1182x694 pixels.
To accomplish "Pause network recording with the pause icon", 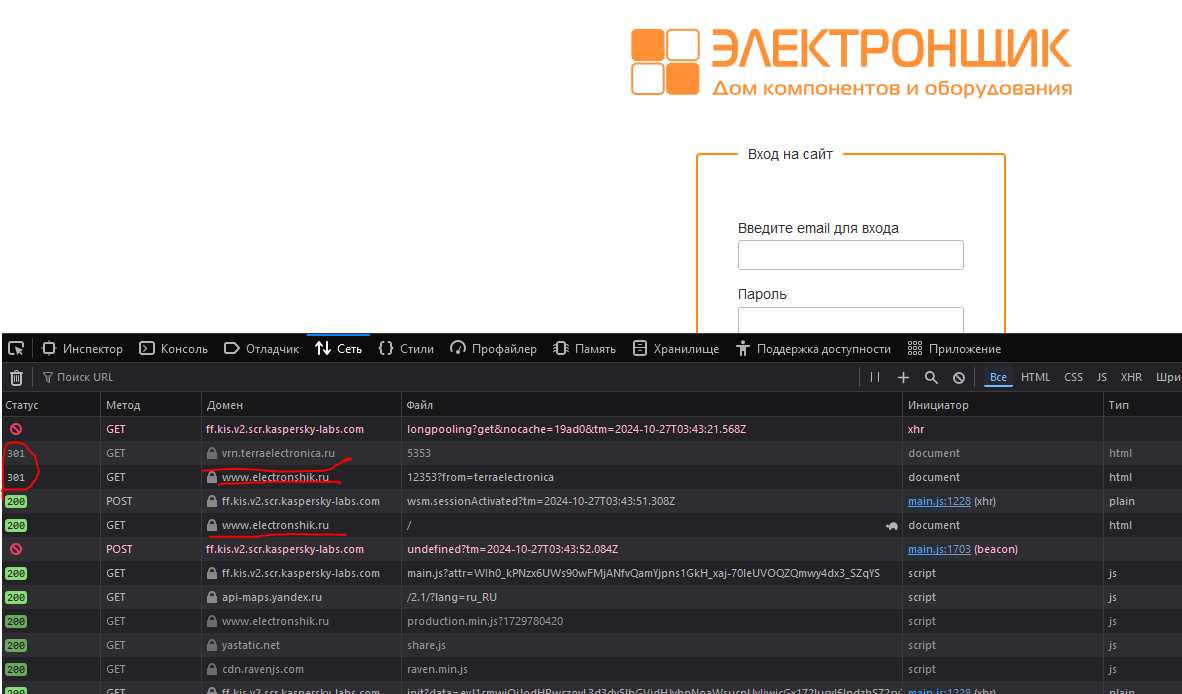I will (874, 378).
